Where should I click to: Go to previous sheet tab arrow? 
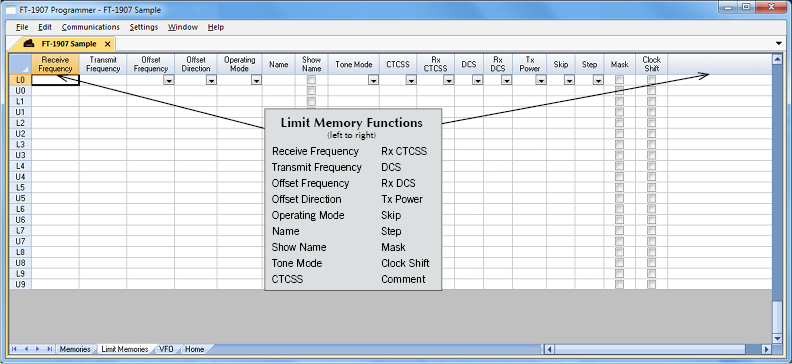click(x=26, y=349)
